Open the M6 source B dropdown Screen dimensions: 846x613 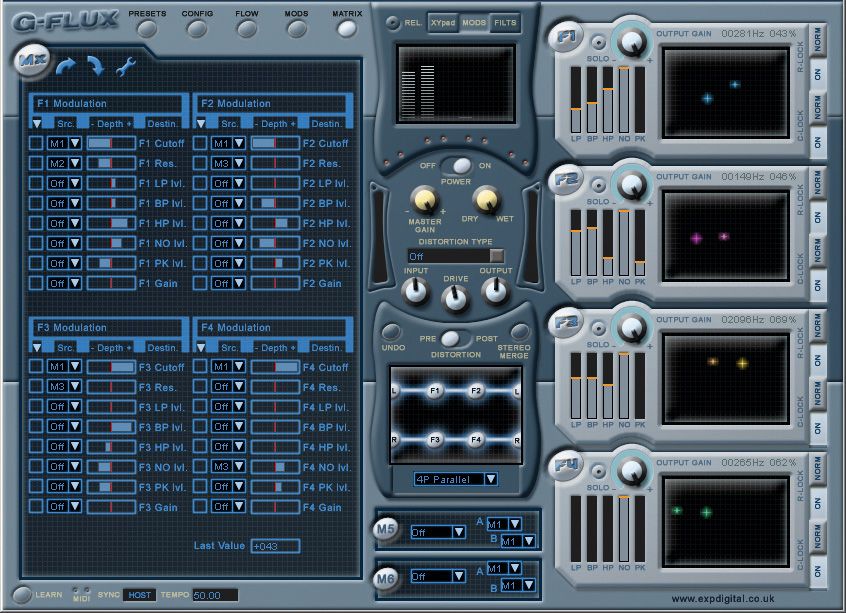point(518,585)
